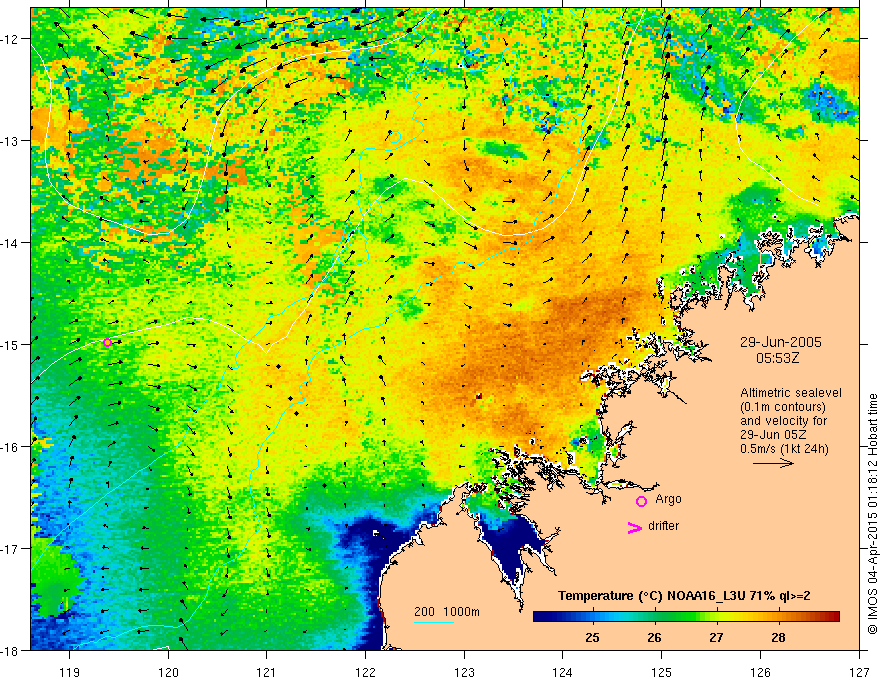Click the Temperature NOAA16_L3U colorbar title
880x680 pixels.
click(x=684, y=595)
